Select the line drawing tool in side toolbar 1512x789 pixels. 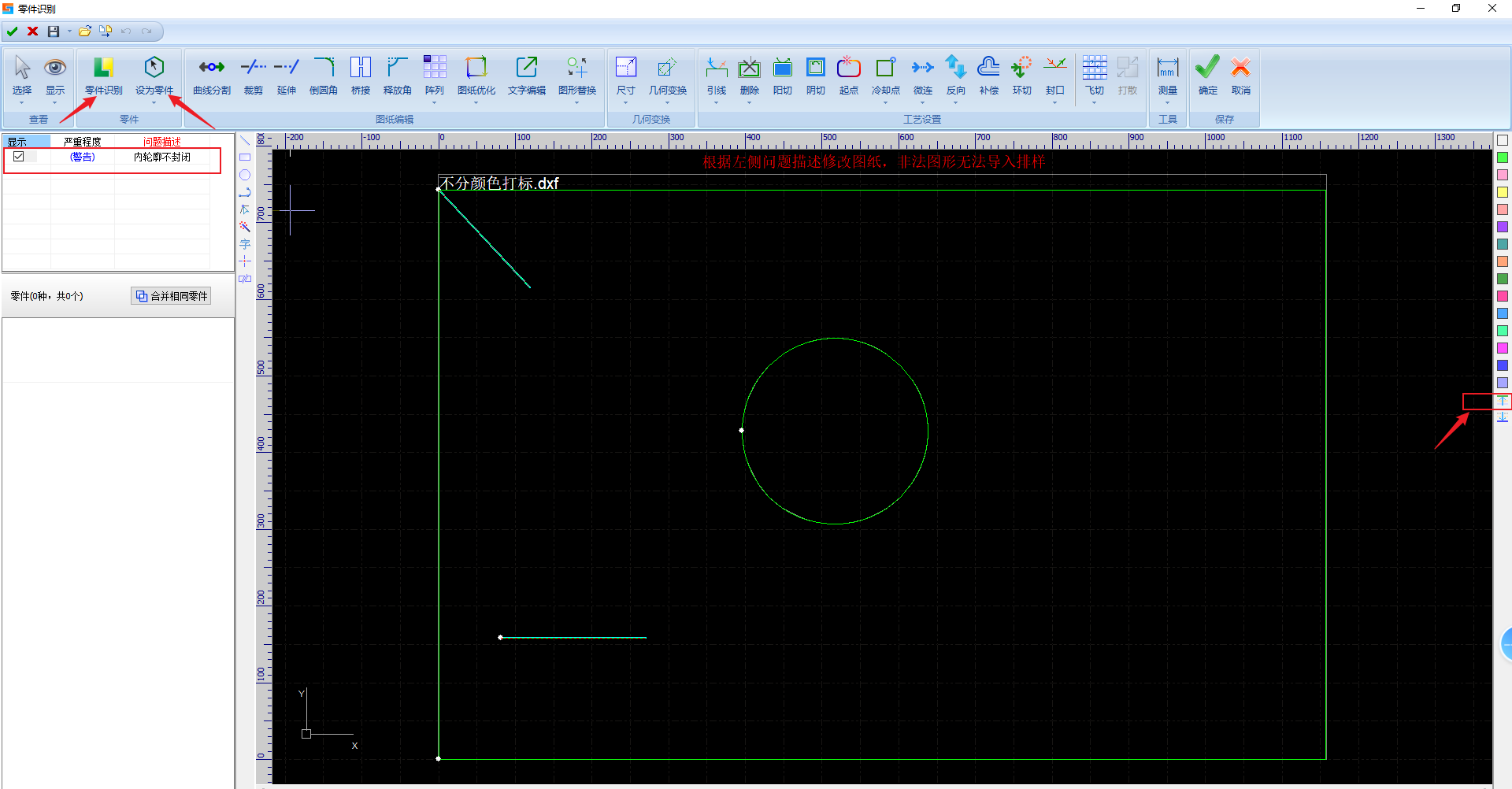245,140
